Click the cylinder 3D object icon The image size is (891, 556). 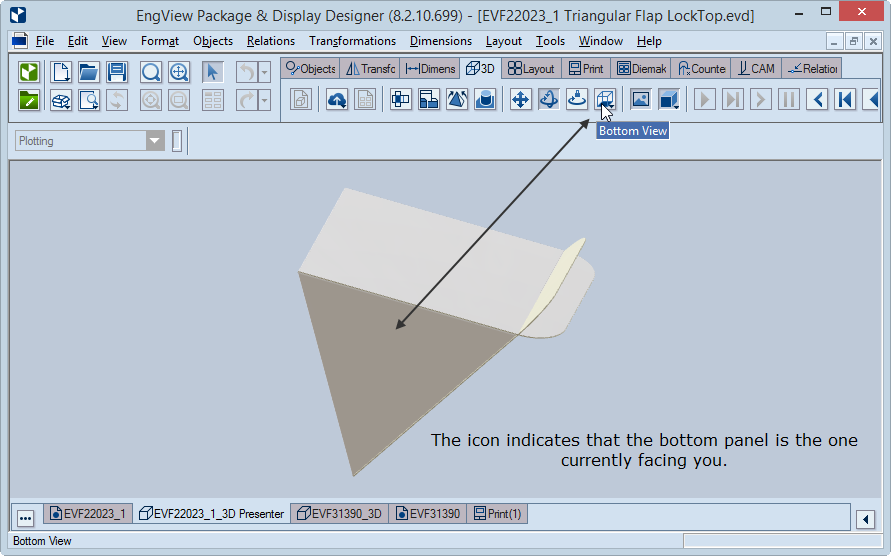pos(485,99)
